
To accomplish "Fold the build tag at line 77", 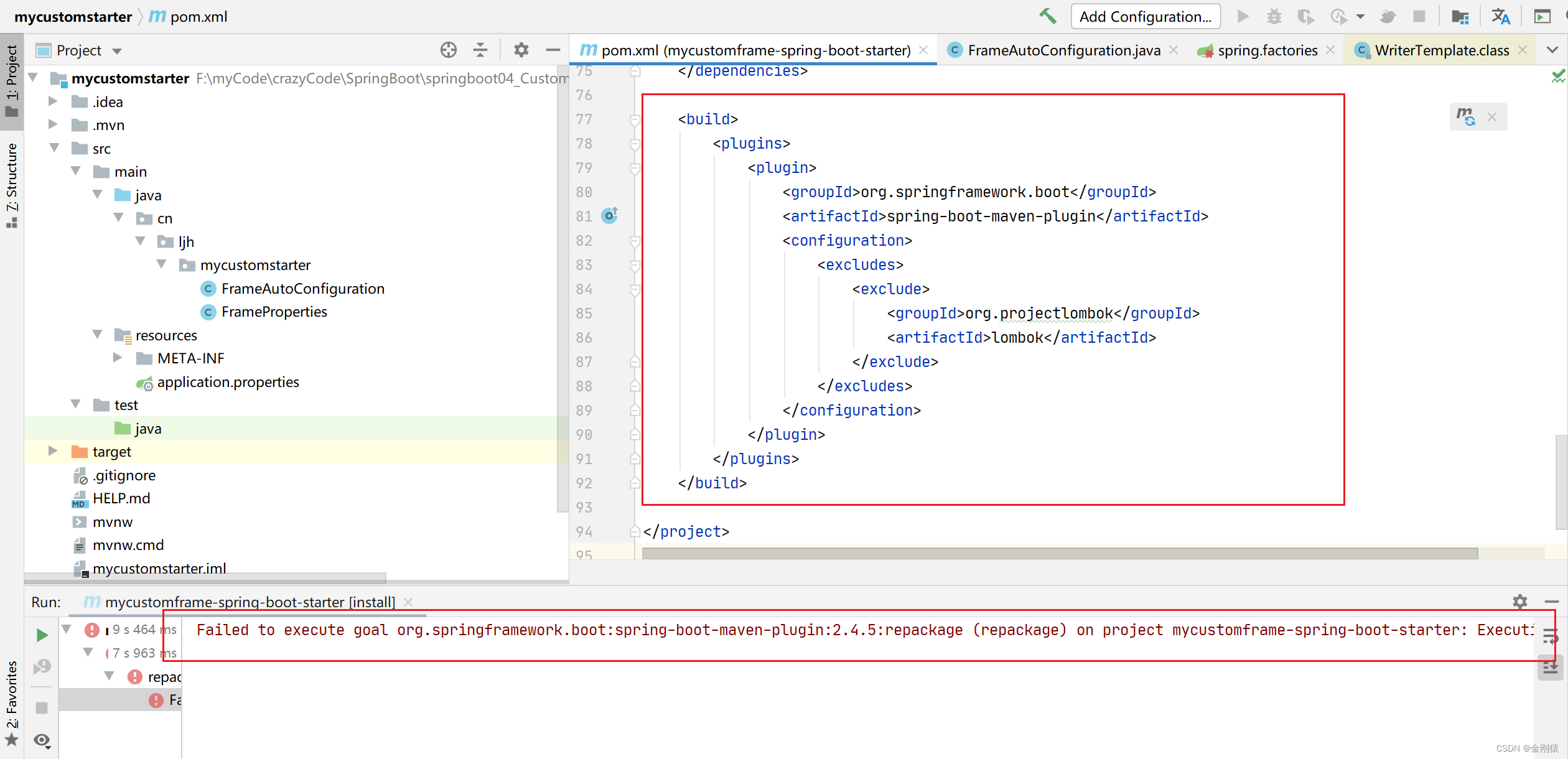I will pos(635,119).
